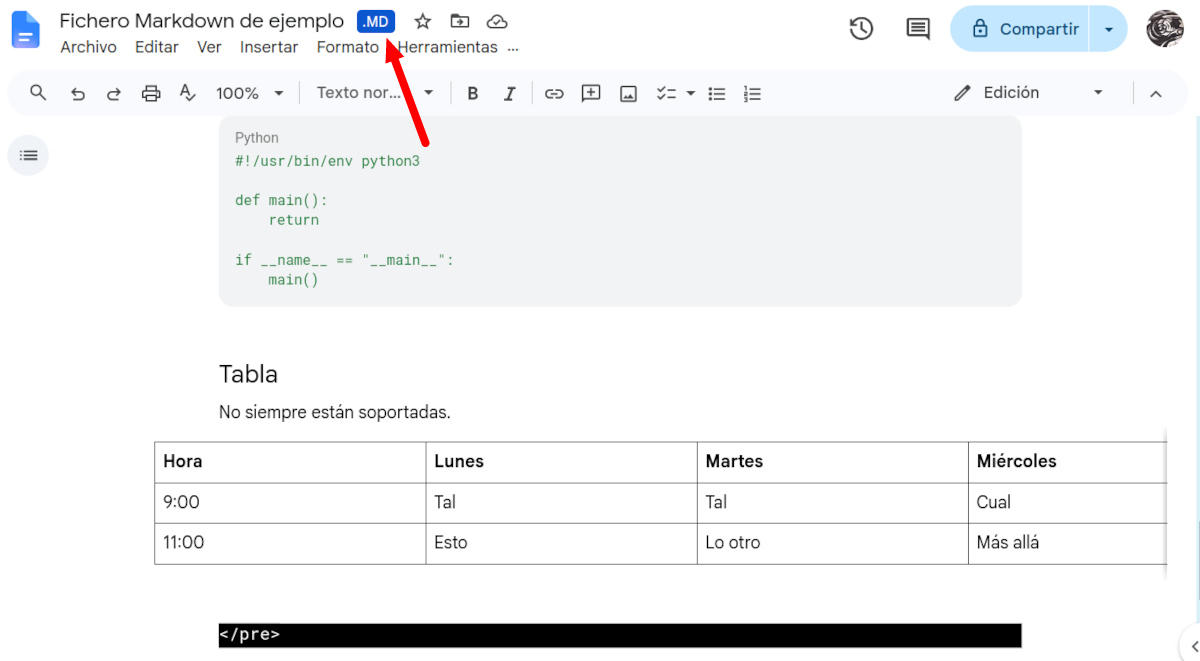
Task: Undo the last action
Action: coord(77,93)
